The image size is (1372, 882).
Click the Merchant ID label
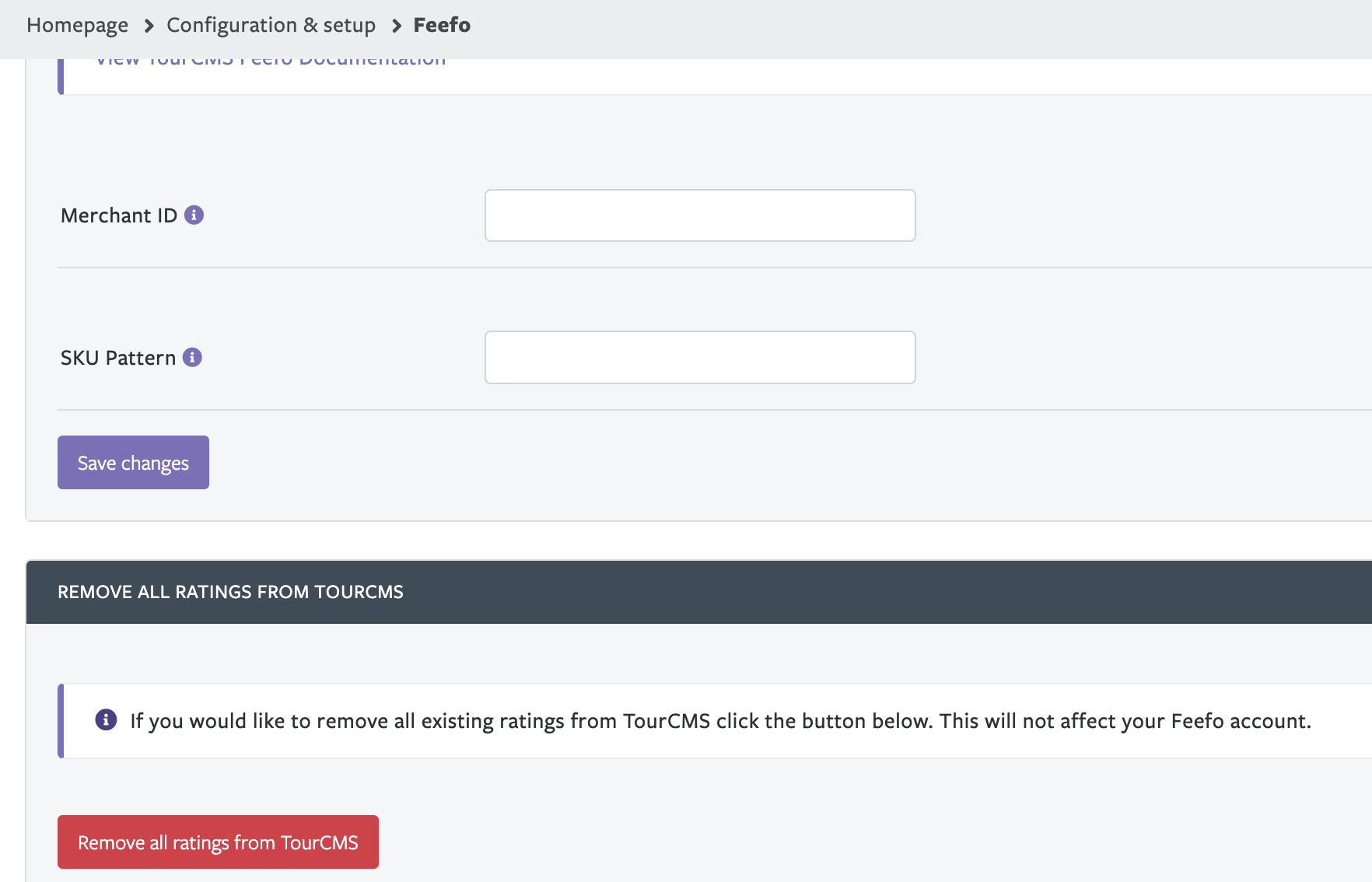pos(119,215)
